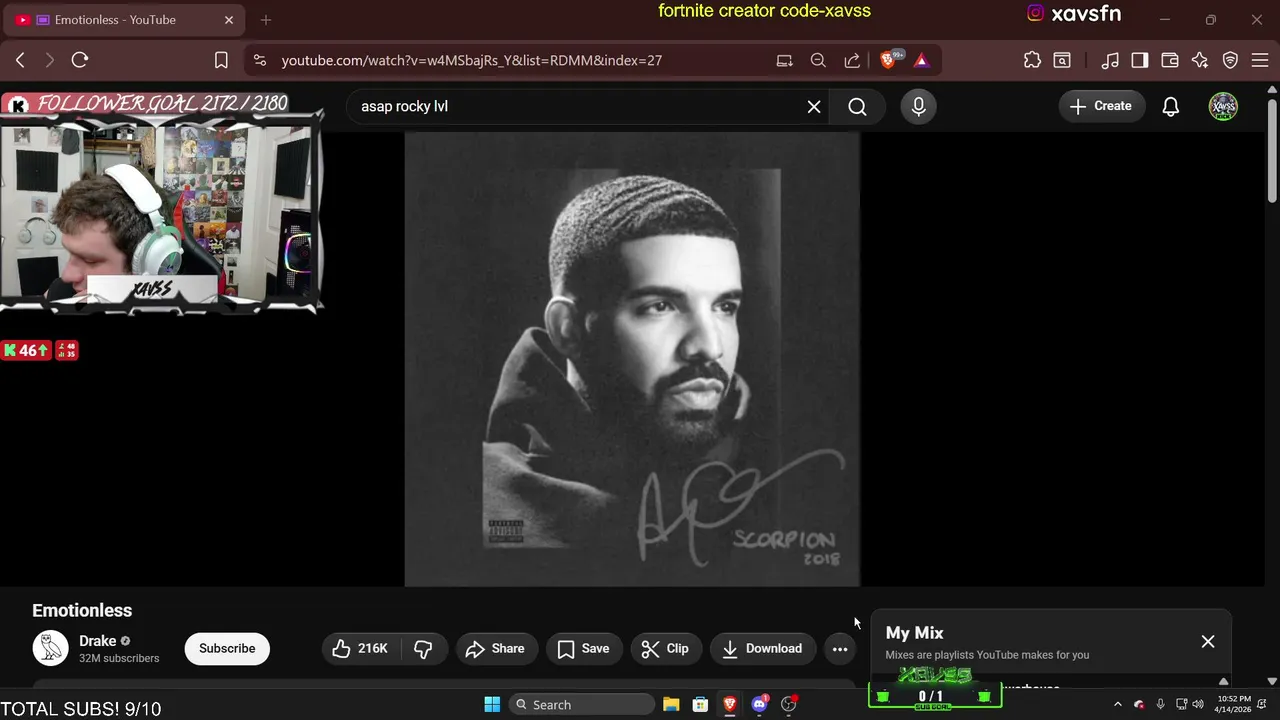Click the taskbar Search box
Screen dimensions: 1280x720
[x=581, y=704]
